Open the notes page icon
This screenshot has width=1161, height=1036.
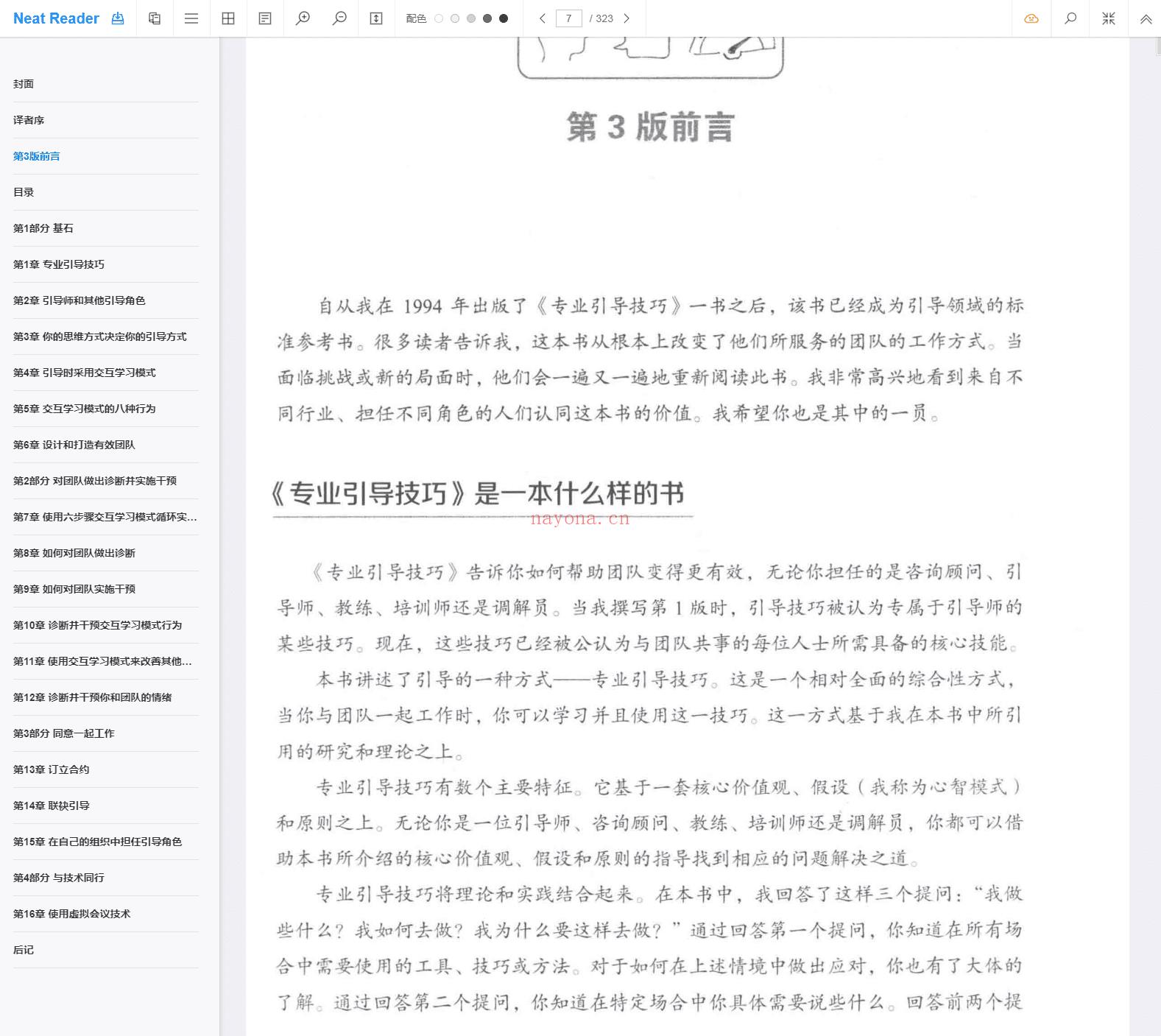(265, 18)
